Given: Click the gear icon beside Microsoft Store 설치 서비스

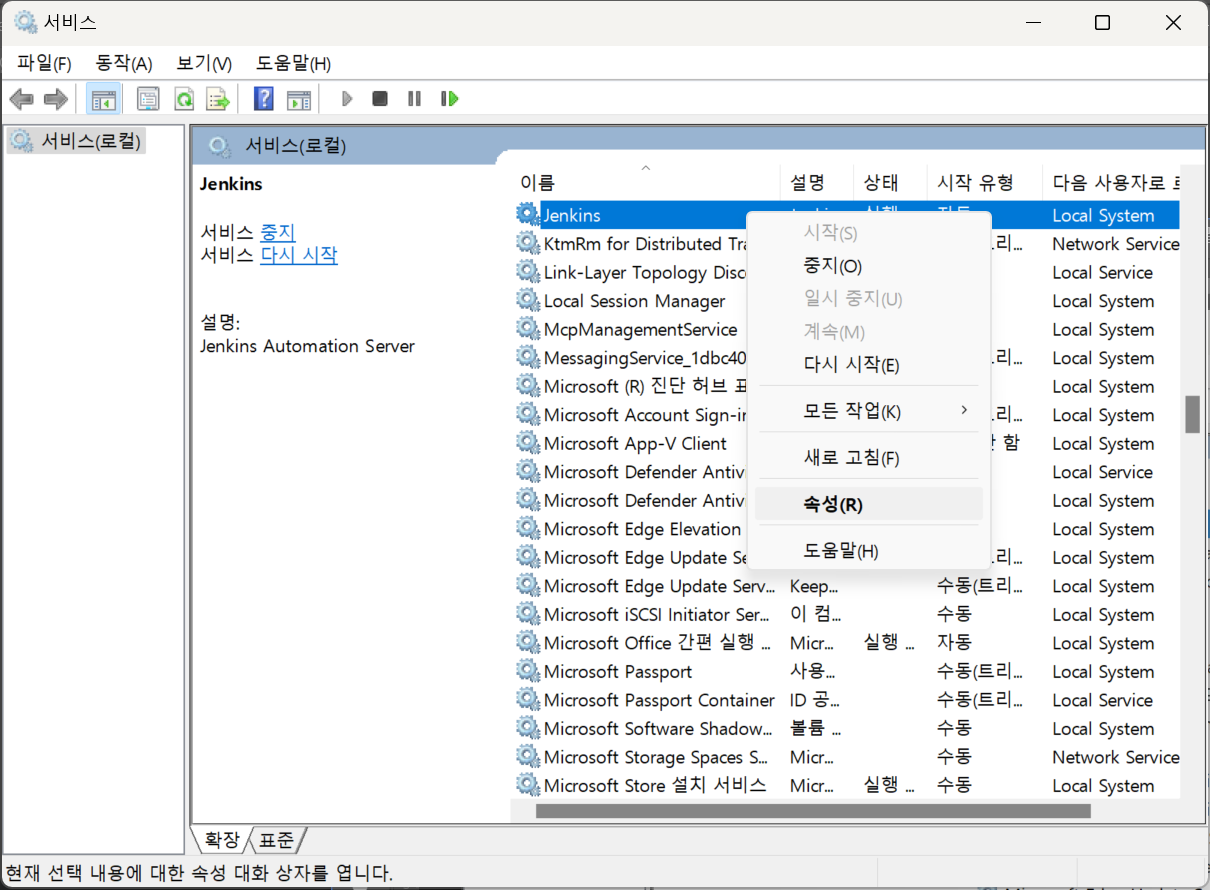Looking at the screenshot, I should pos(528,785).
